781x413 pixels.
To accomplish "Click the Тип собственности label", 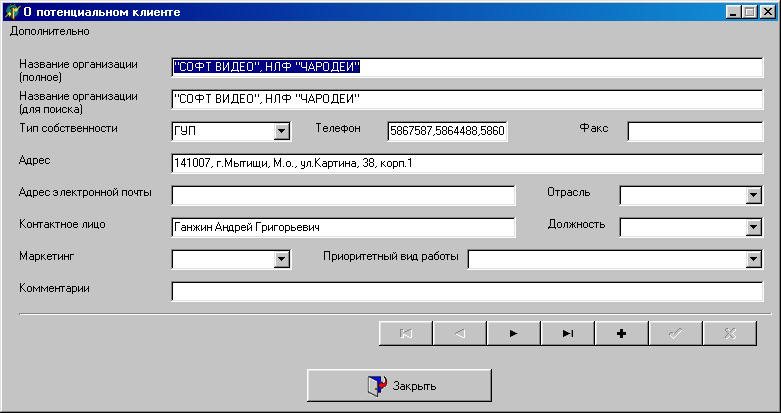I will 68,129.
